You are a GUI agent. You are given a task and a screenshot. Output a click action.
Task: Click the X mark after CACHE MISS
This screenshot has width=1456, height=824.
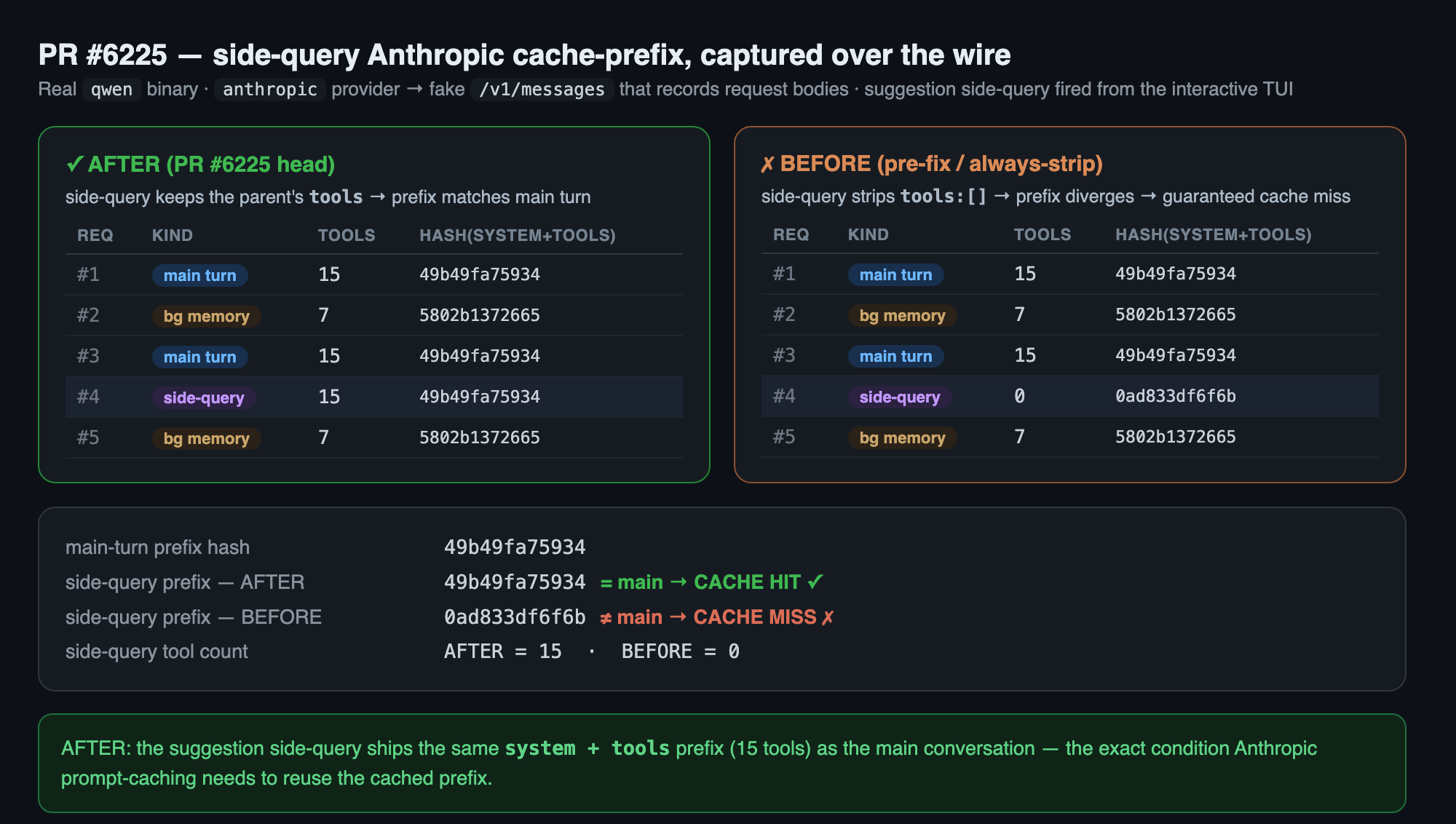(828, 617)
